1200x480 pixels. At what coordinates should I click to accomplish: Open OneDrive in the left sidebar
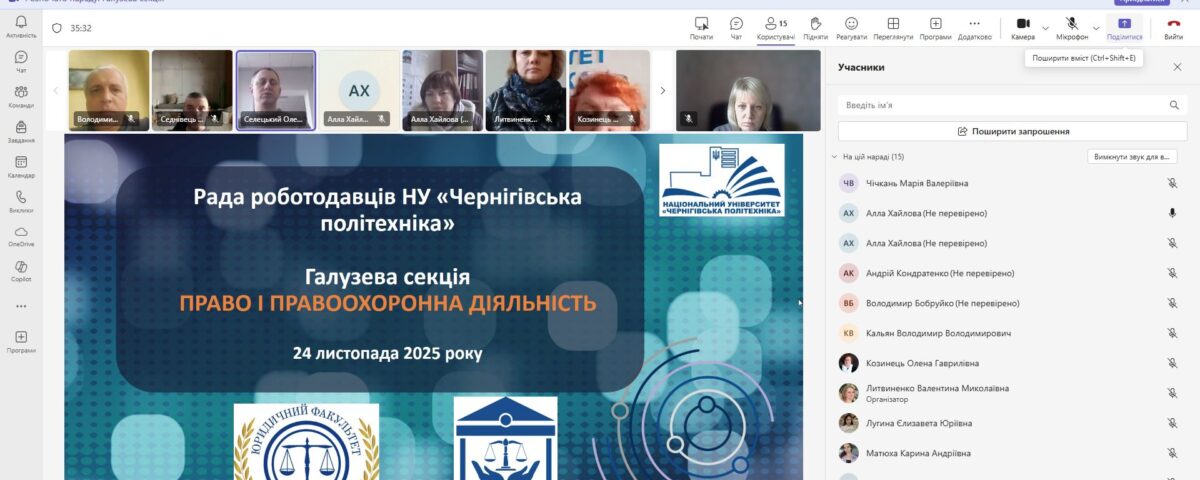21,235
